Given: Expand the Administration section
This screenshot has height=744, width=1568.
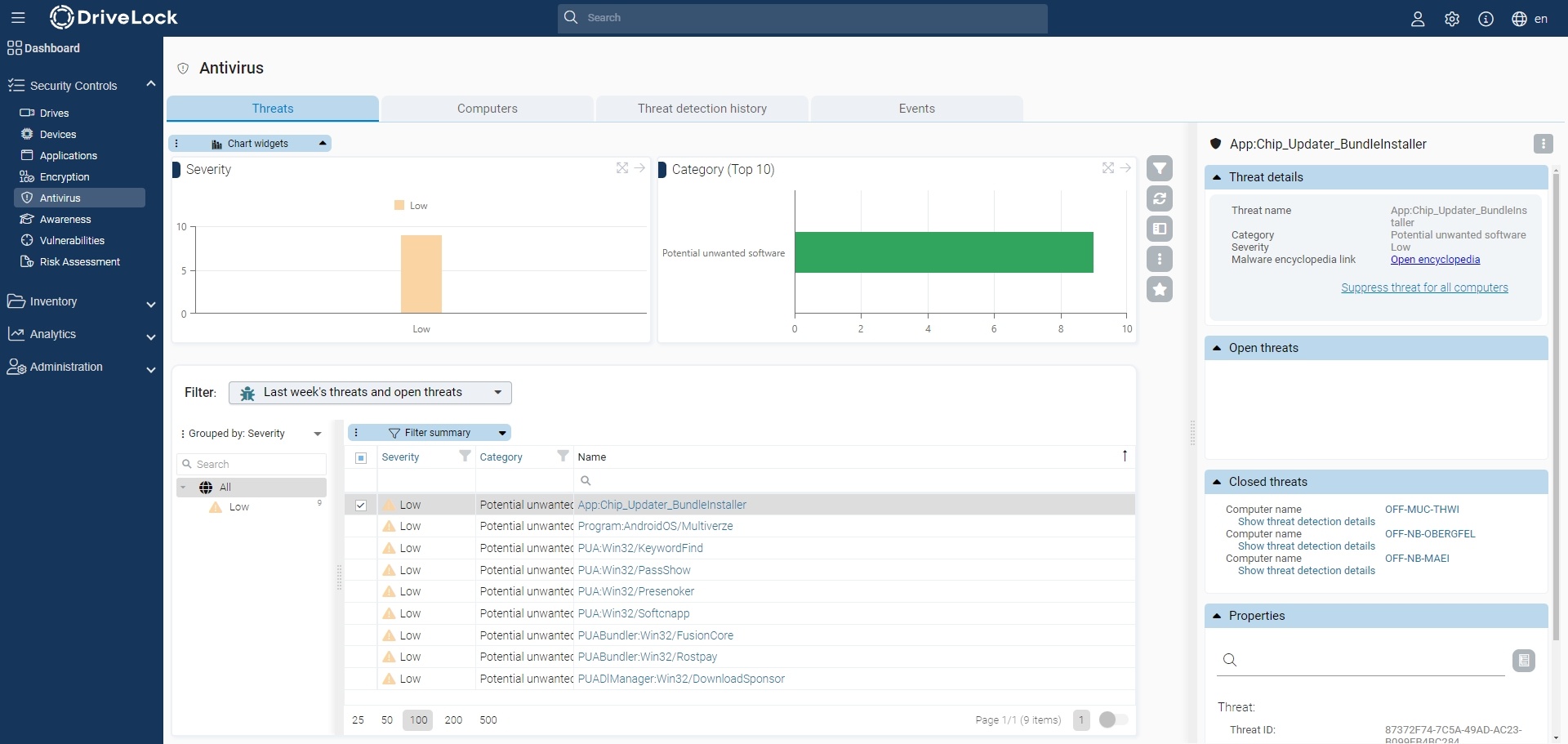Looking at the screenshot, I should tap(150, 368).
